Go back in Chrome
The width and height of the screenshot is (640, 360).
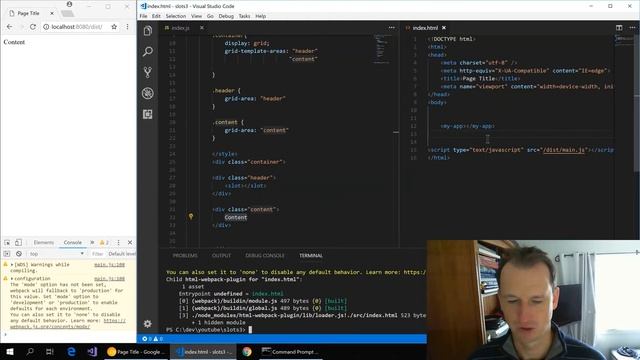pos(9,27)
